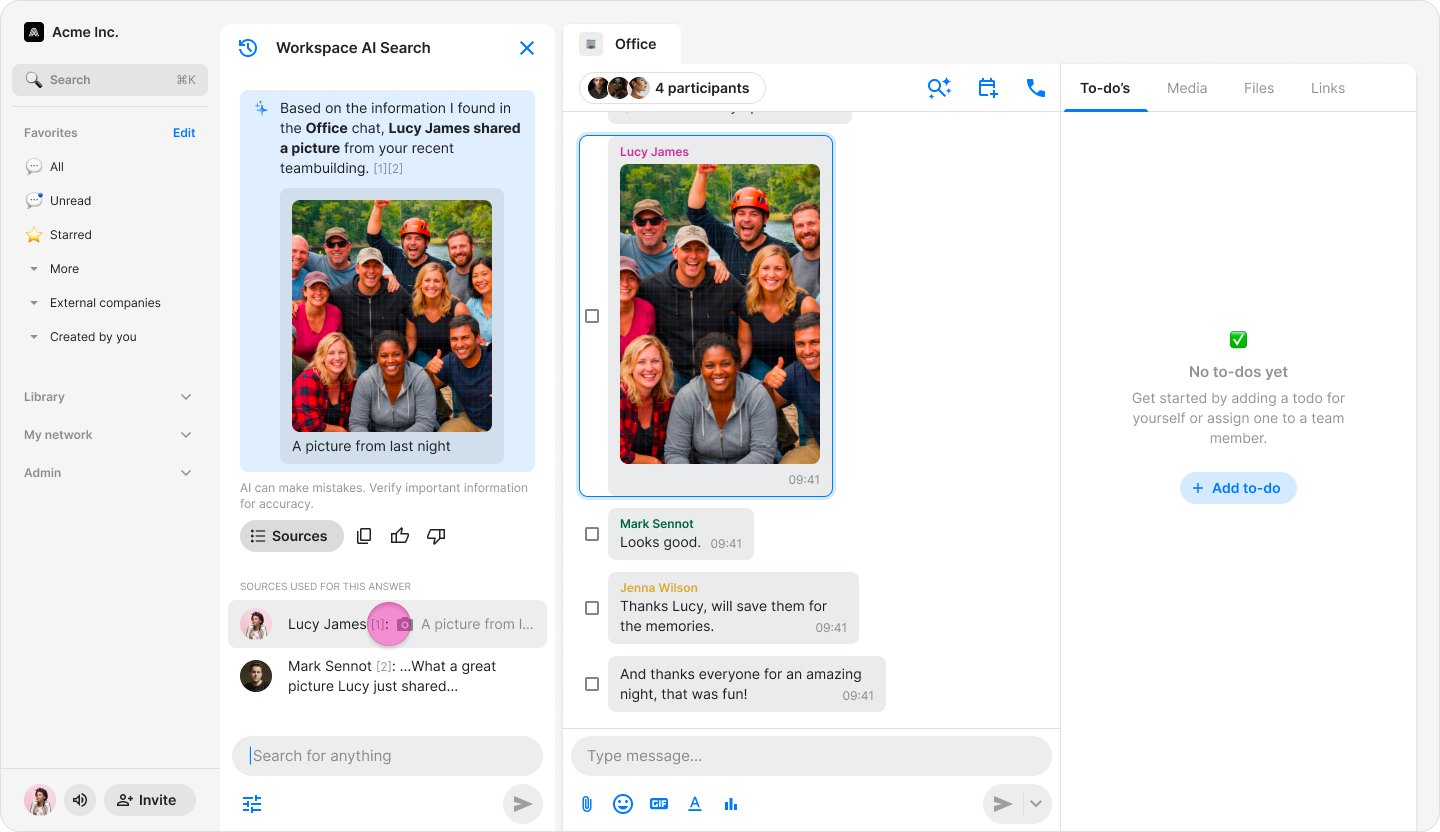This screenshot has width=1440, height=832.
Task: Select Lucy James' picture message checkbox
Action: [x=592, y=316]
